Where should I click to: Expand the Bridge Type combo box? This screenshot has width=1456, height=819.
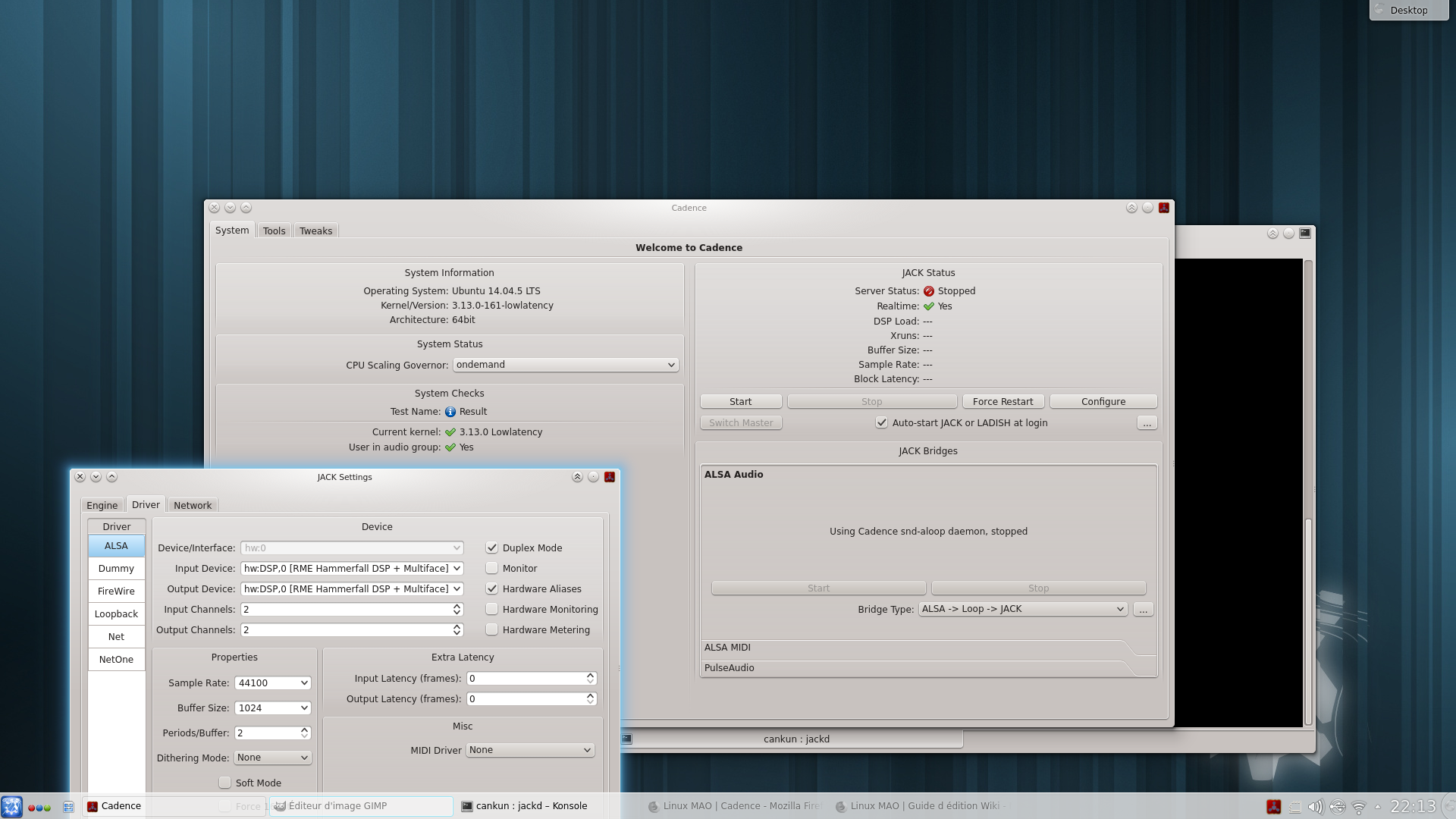pyautogui.click(x=1022, y=609)
